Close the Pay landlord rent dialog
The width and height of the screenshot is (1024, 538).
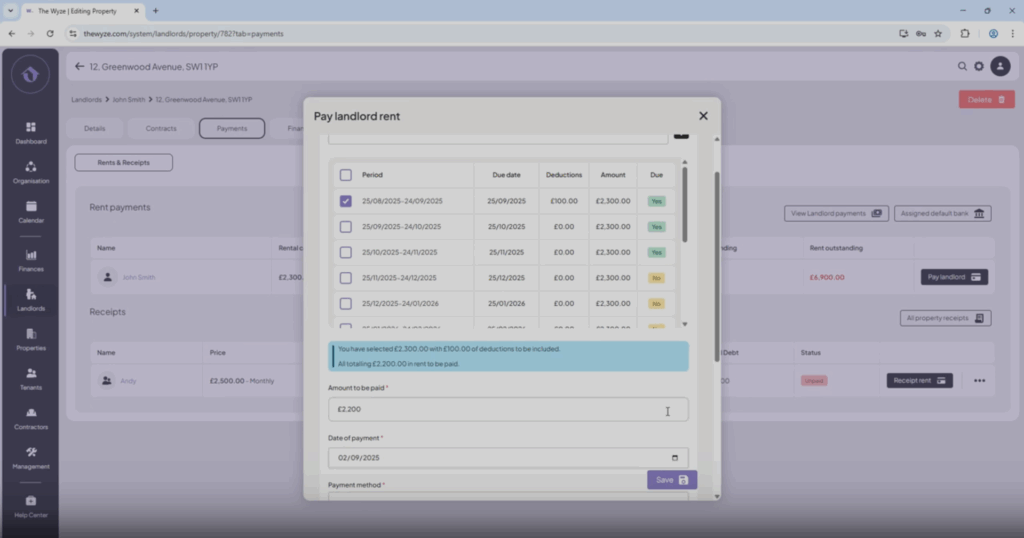tap(703, 116)
